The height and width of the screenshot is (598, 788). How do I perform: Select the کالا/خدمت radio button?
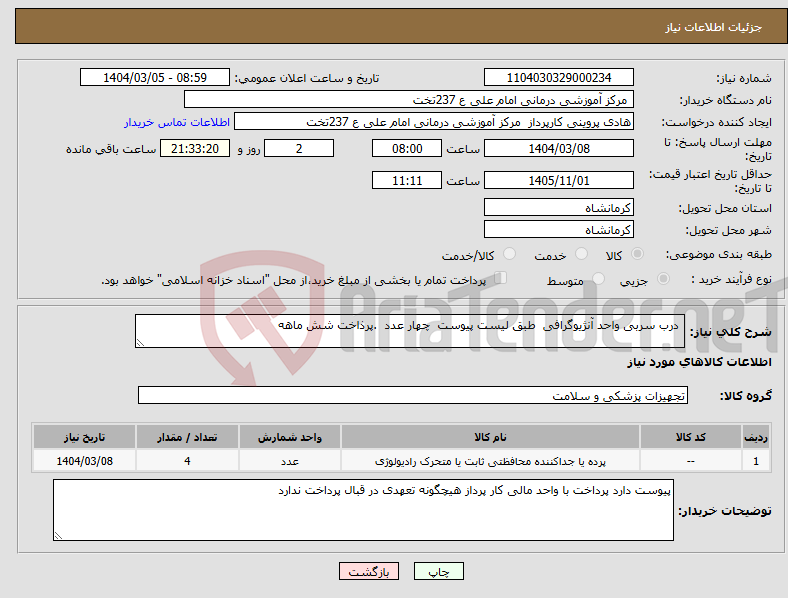510,254
